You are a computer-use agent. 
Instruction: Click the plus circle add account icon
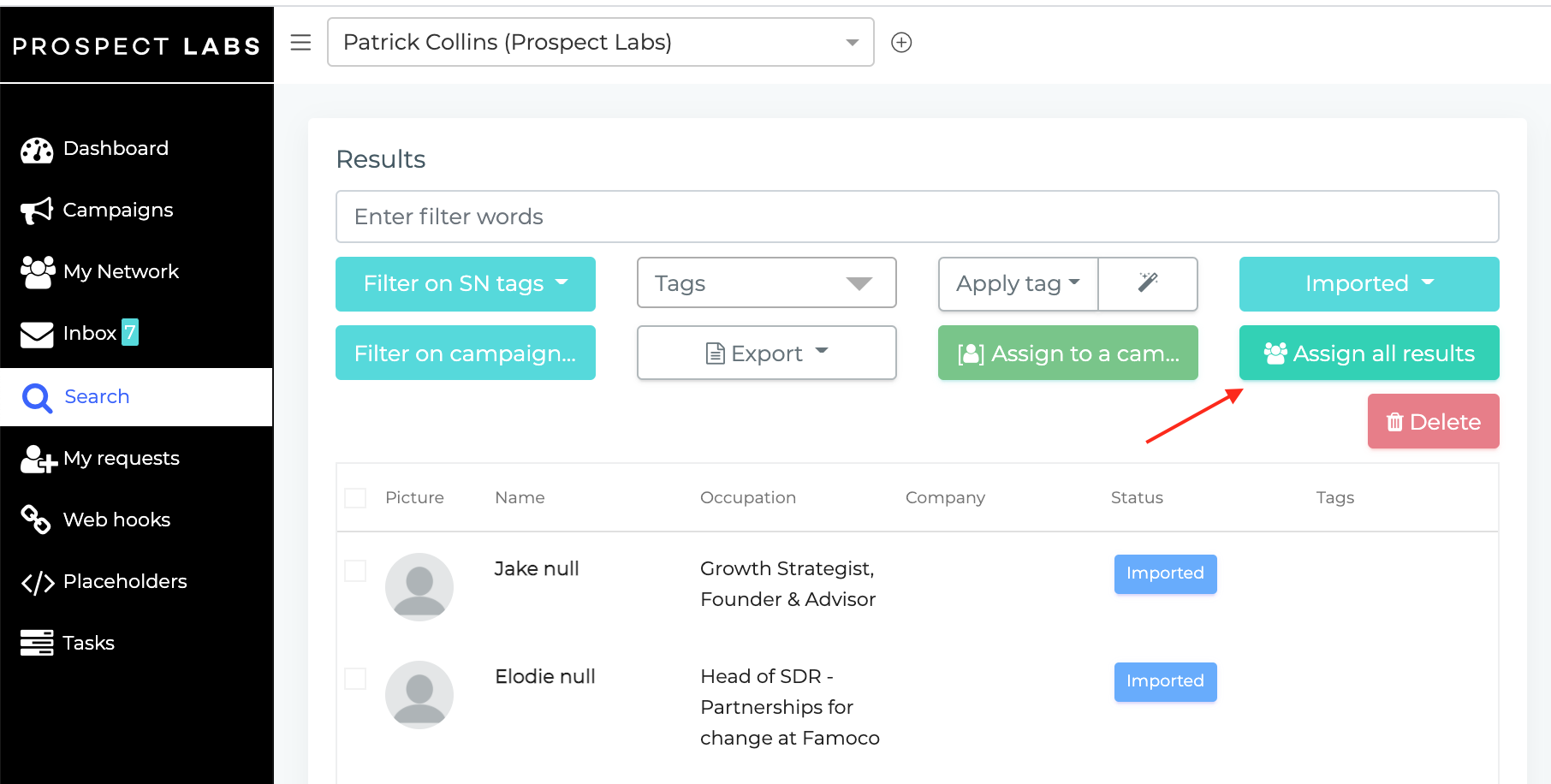click(x=901, y=42)
